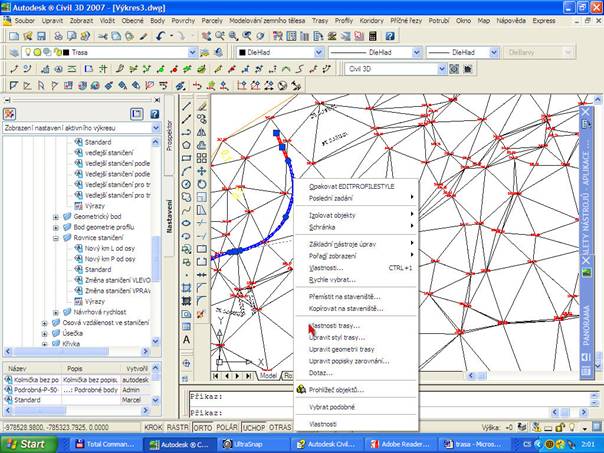Expand the Geometrický bod tree node
Image resolution: width=604 pixels, height=453 pixels.
click(56, 217)
